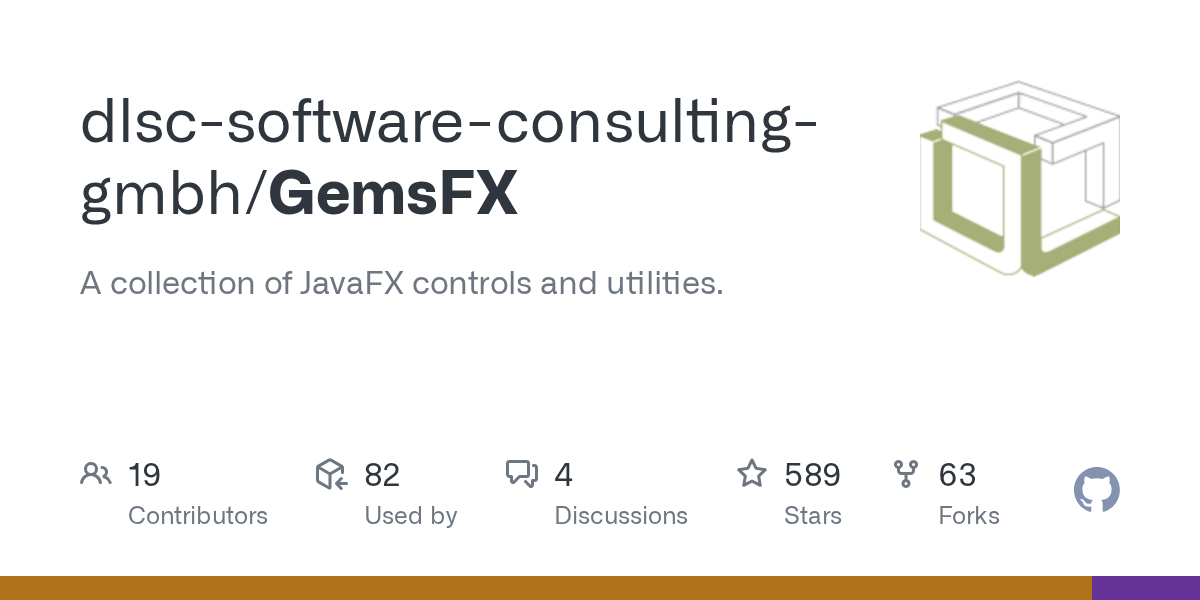Click the Used by package icon
1200x600 pixels.
[x=331, y=474]
